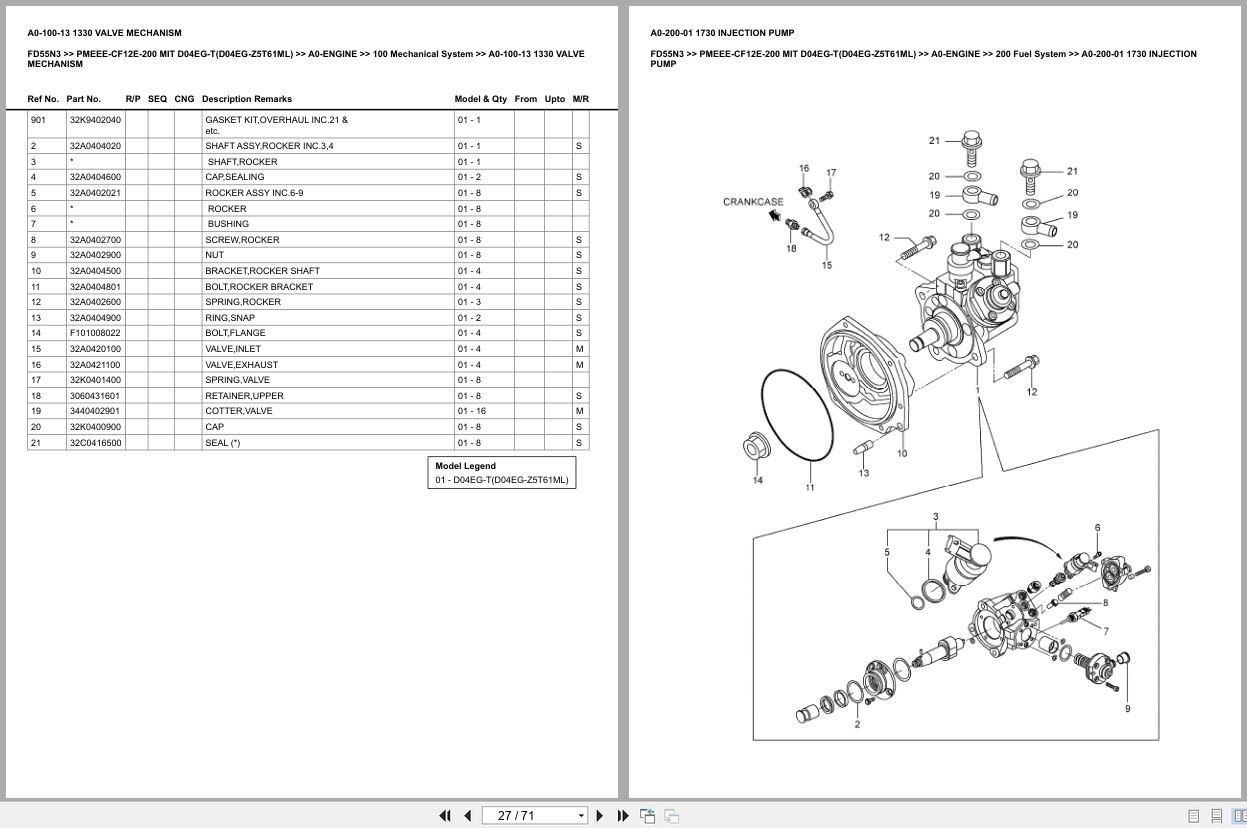Click COTTER,VALVE description

click(239, 411)
